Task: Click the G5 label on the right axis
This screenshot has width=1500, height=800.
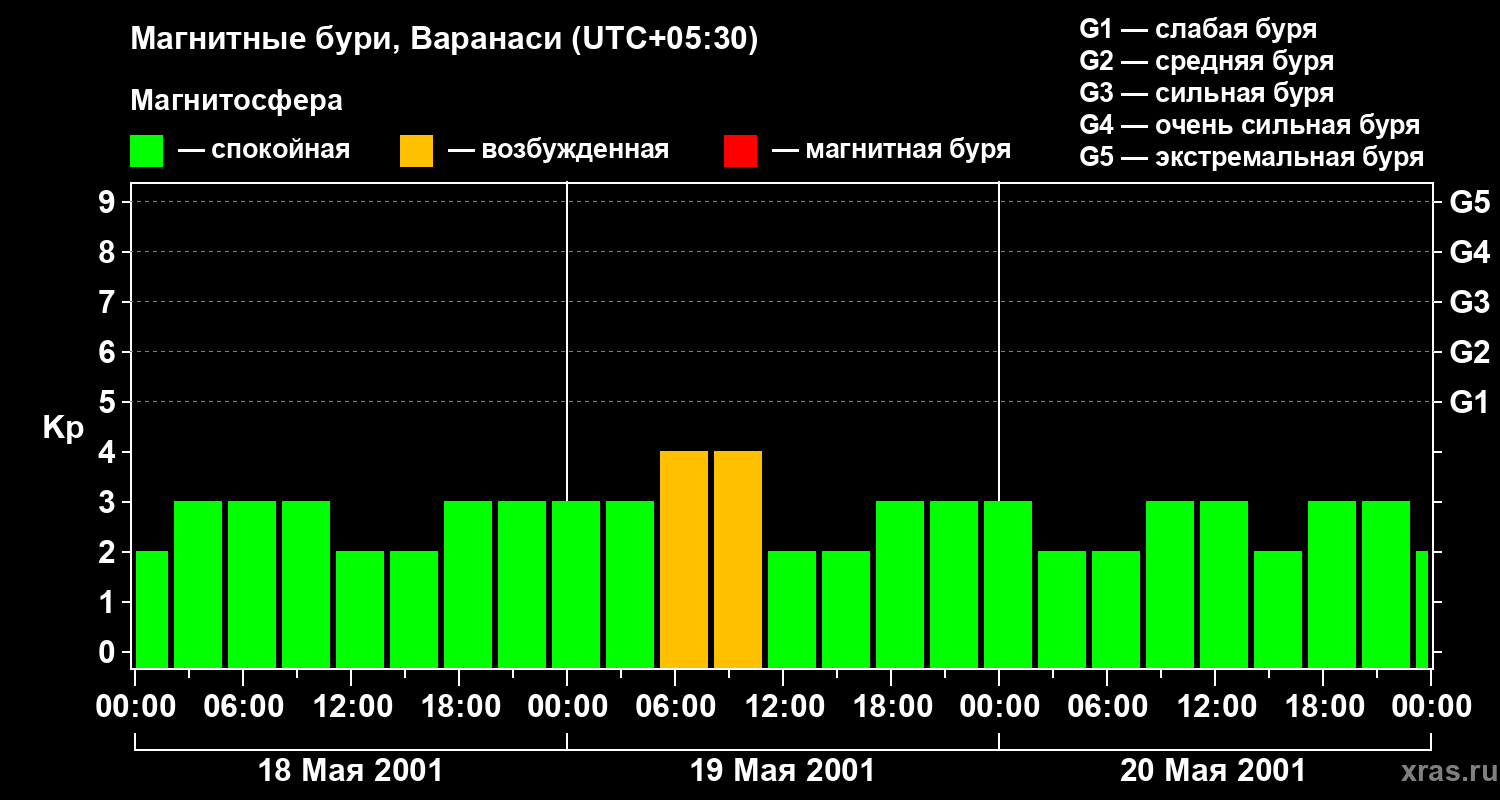Action: (1469, 202)
